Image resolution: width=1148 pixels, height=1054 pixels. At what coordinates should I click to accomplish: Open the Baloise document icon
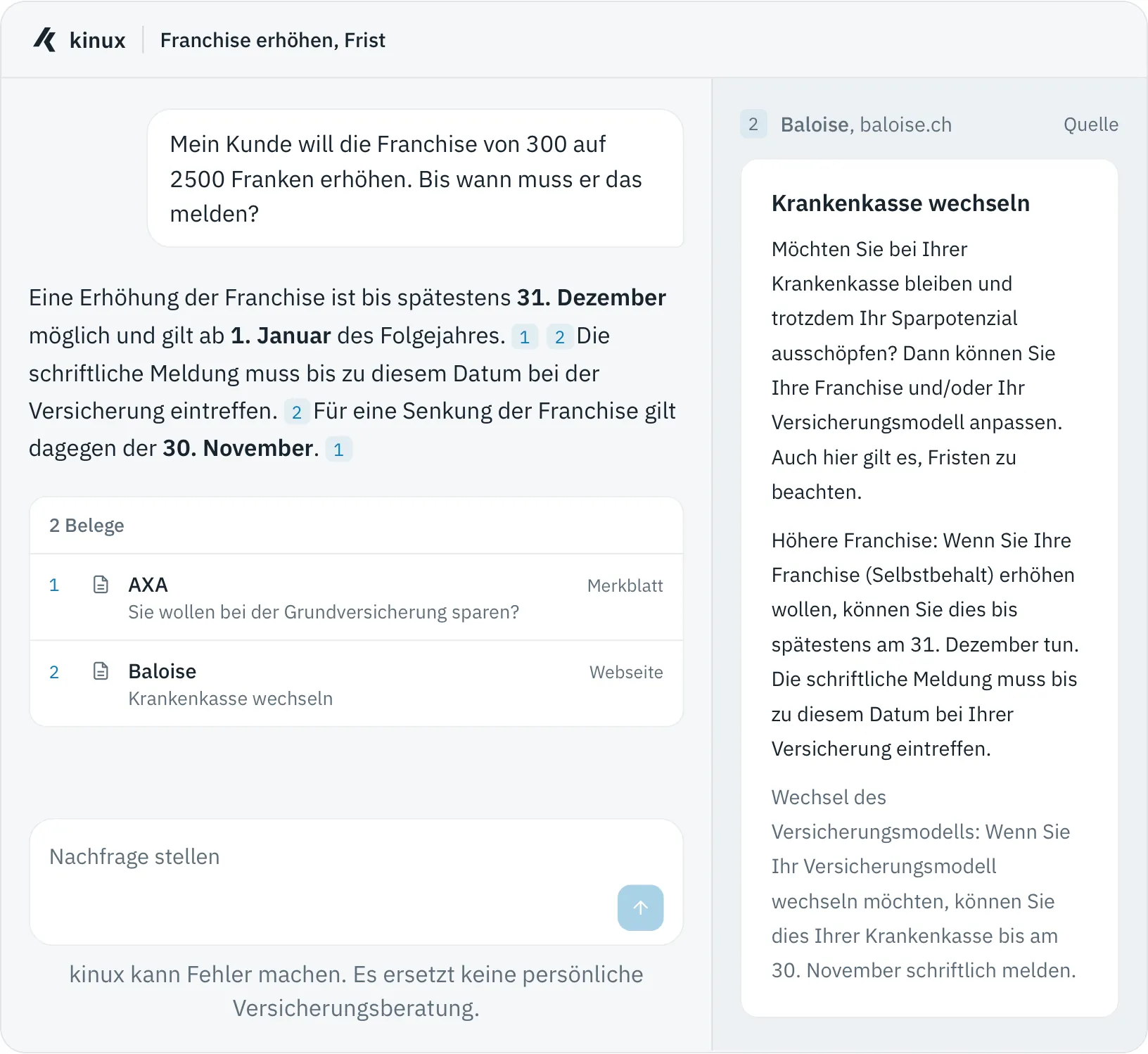[x=101, y=671]
